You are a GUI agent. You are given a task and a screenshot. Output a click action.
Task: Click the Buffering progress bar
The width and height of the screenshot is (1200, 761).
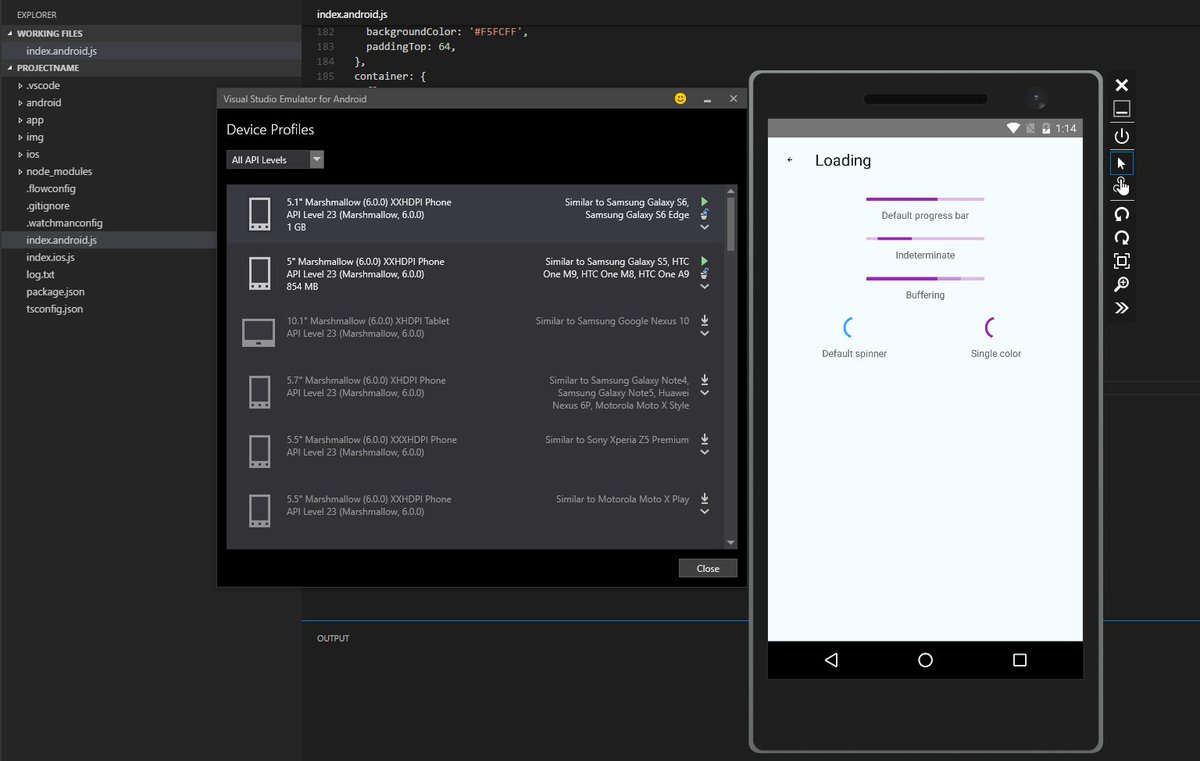coord(925,278)
